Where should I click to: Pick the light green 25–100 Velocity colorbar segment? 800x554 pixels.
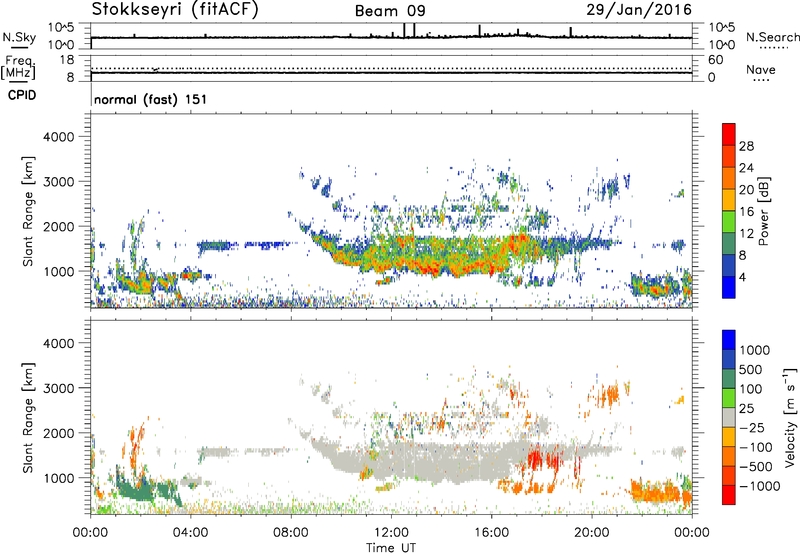729,398
